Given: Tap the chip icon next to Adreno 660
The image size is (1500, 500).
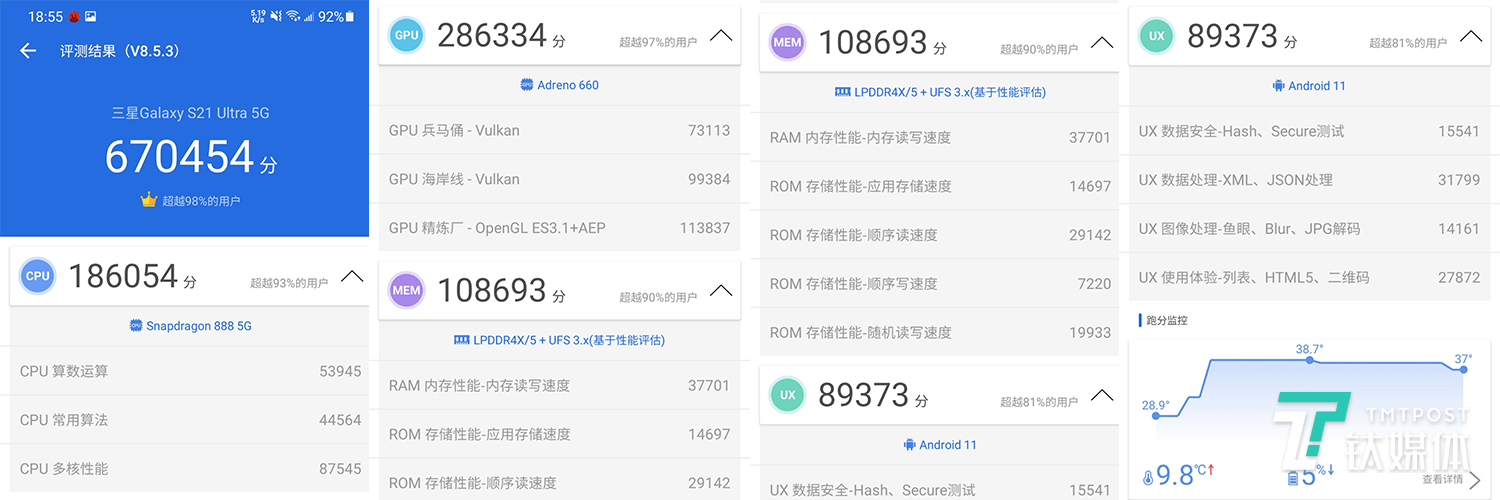Looking at the screenshot, I should [527, 85].
